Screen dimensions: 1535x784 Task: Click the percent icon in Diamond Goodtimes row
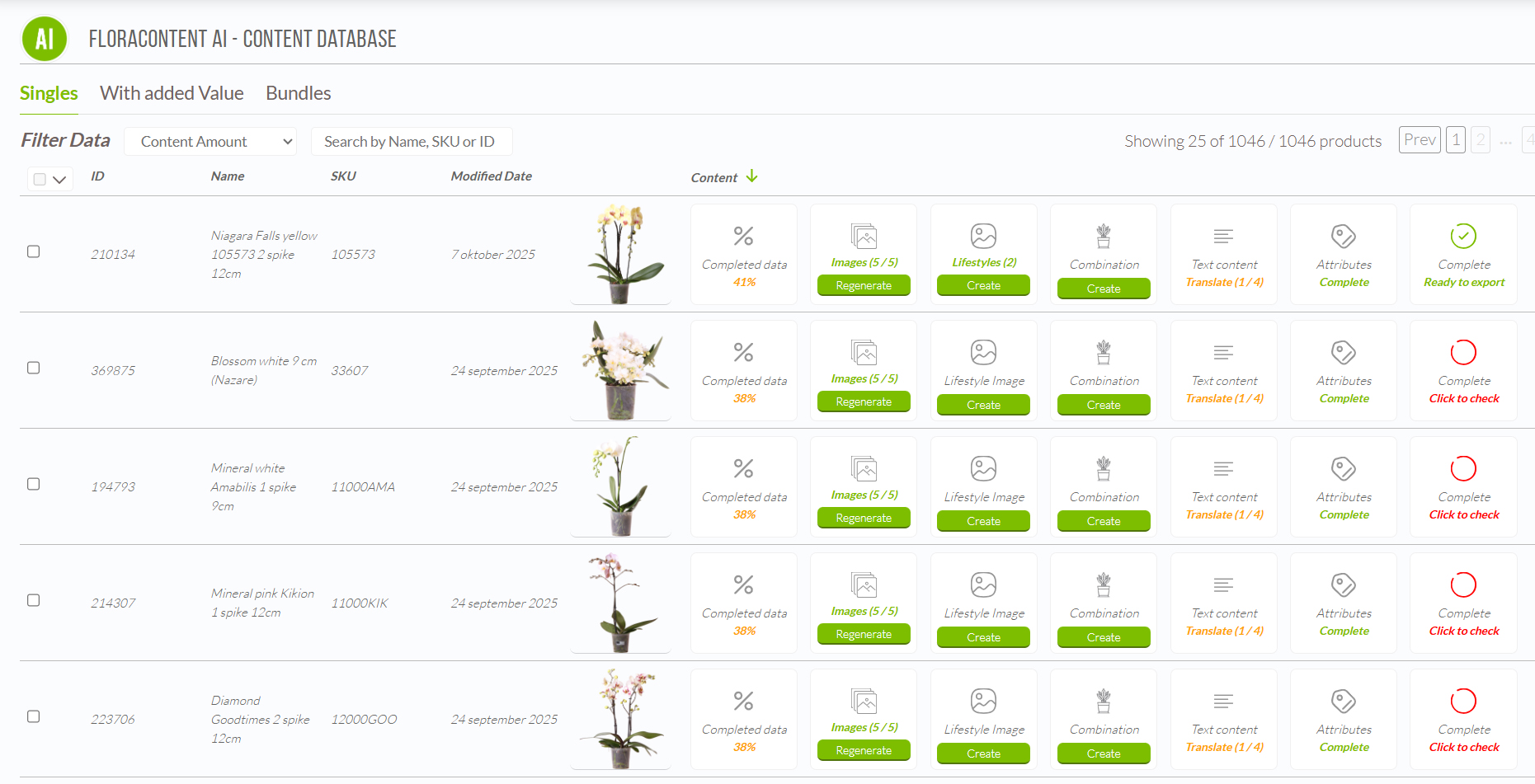(743, 702)
